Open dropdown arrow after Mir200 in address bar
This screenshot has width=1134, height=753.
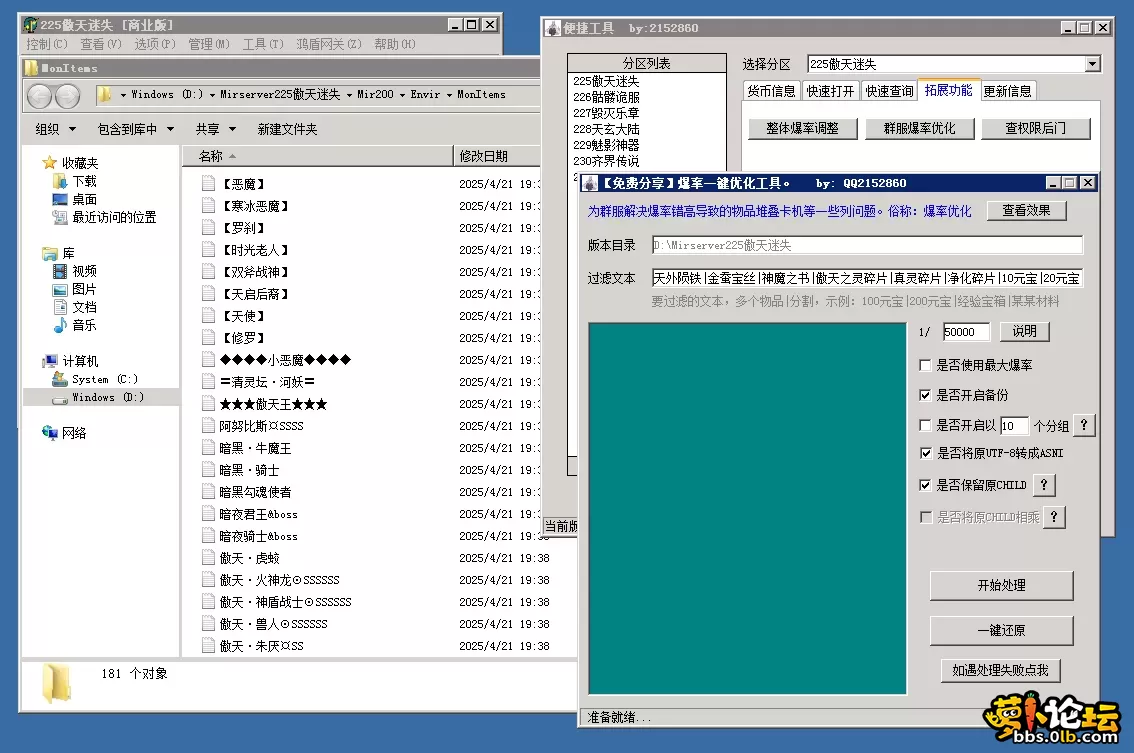coord(401,95)
